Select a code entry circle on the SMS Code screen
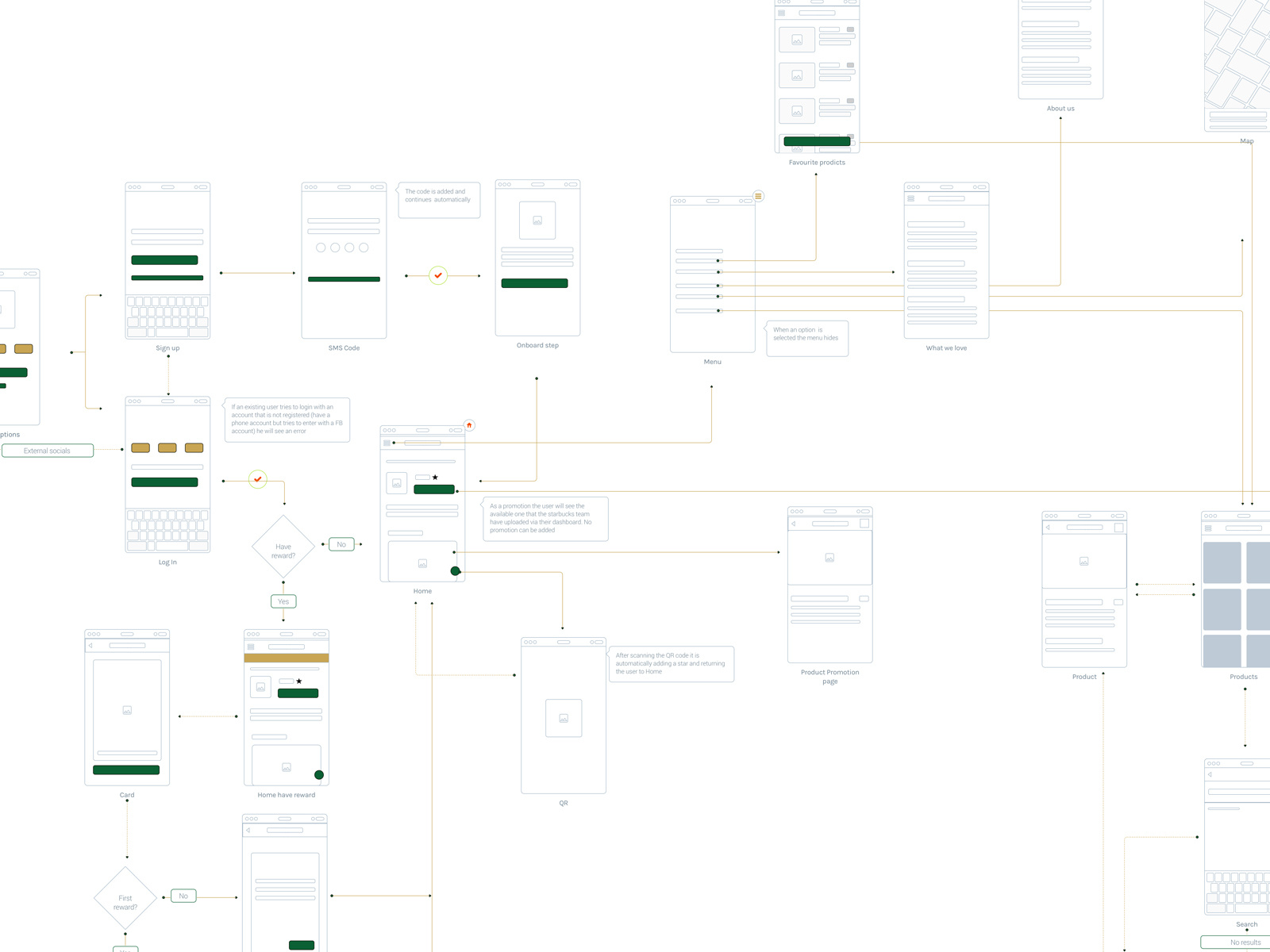The image size is (1270, 952). coord(321,248)
